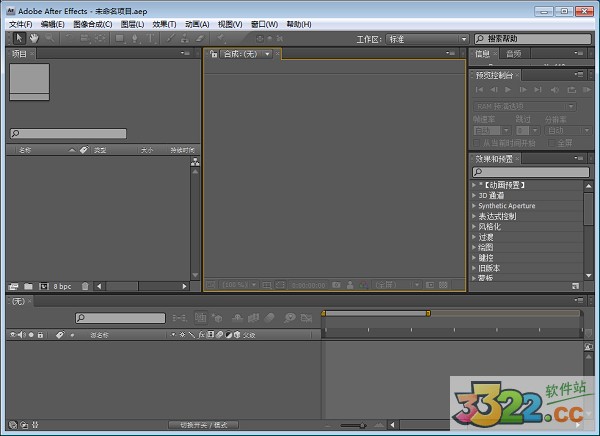Viewport: 600px width, 436px height.
Task: Select the Selection arrow tool
Action: click(17, 38)
